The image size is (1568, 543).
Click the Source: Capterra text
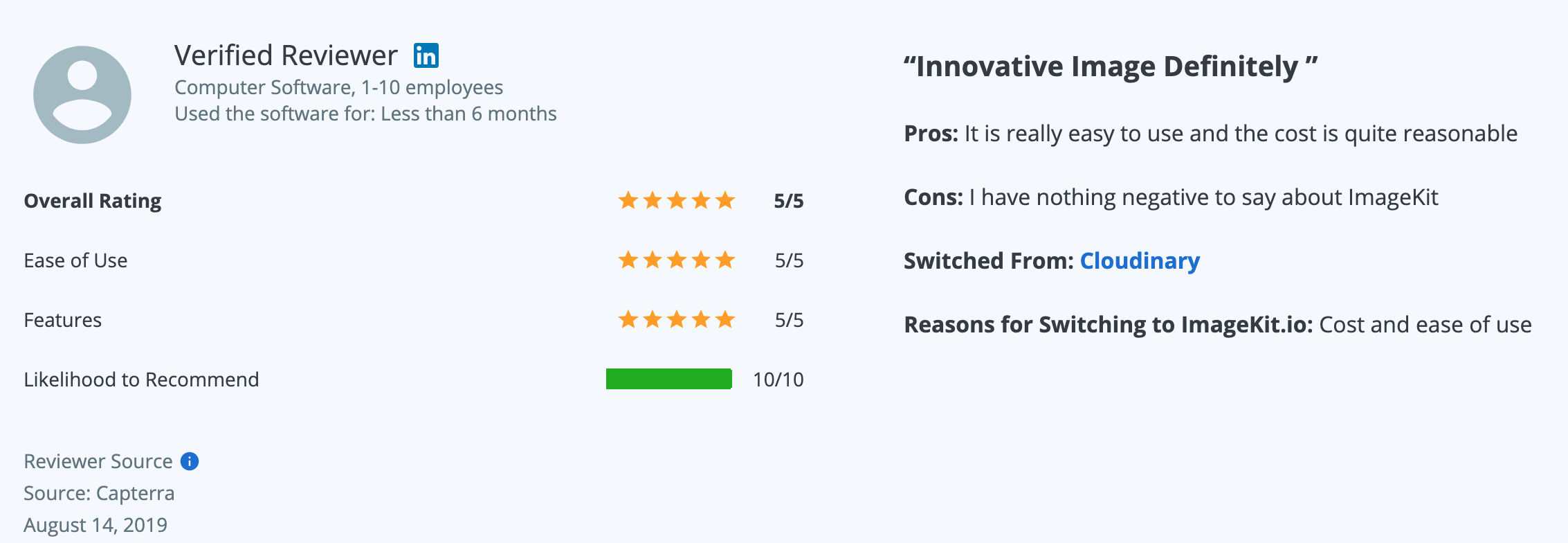coord(99,493)
